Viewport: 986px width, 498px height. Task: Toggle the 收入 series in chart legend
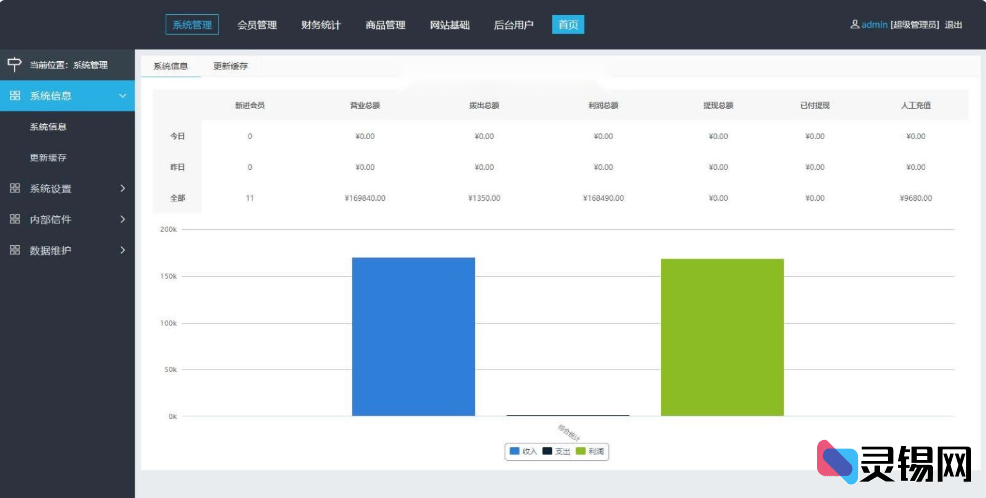(x=523, y=452)
